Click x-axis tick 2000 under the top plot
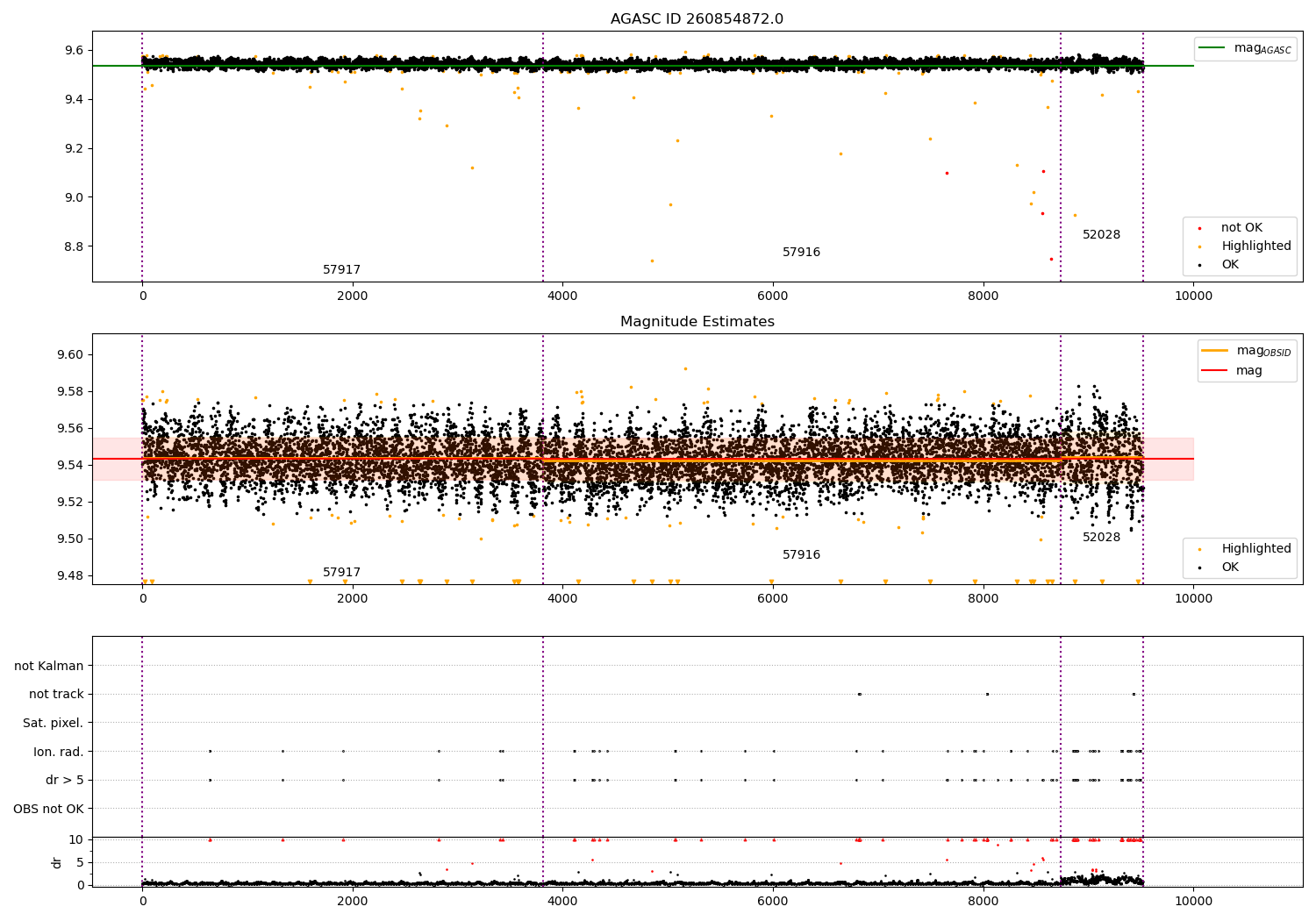This screenshot has width=1316, height=921. coord(353,296)
